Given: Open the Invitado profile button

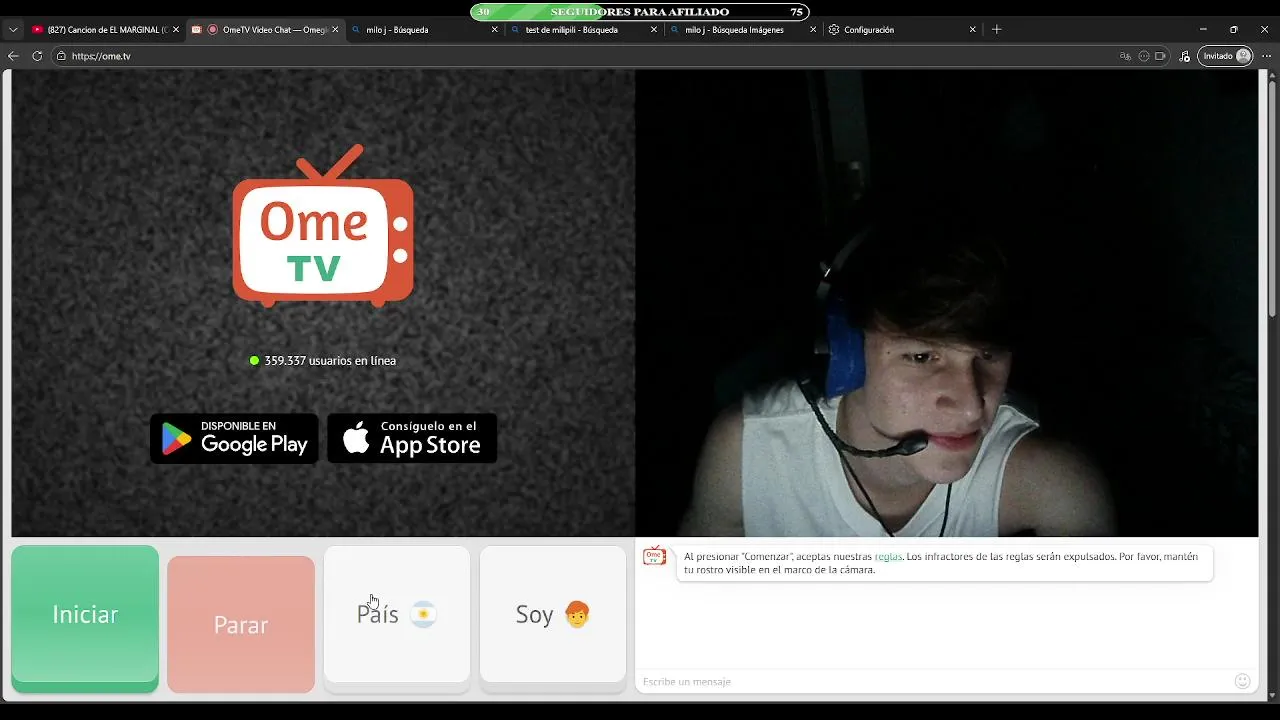Looking at the screenshot, I should coord(1226,56).
